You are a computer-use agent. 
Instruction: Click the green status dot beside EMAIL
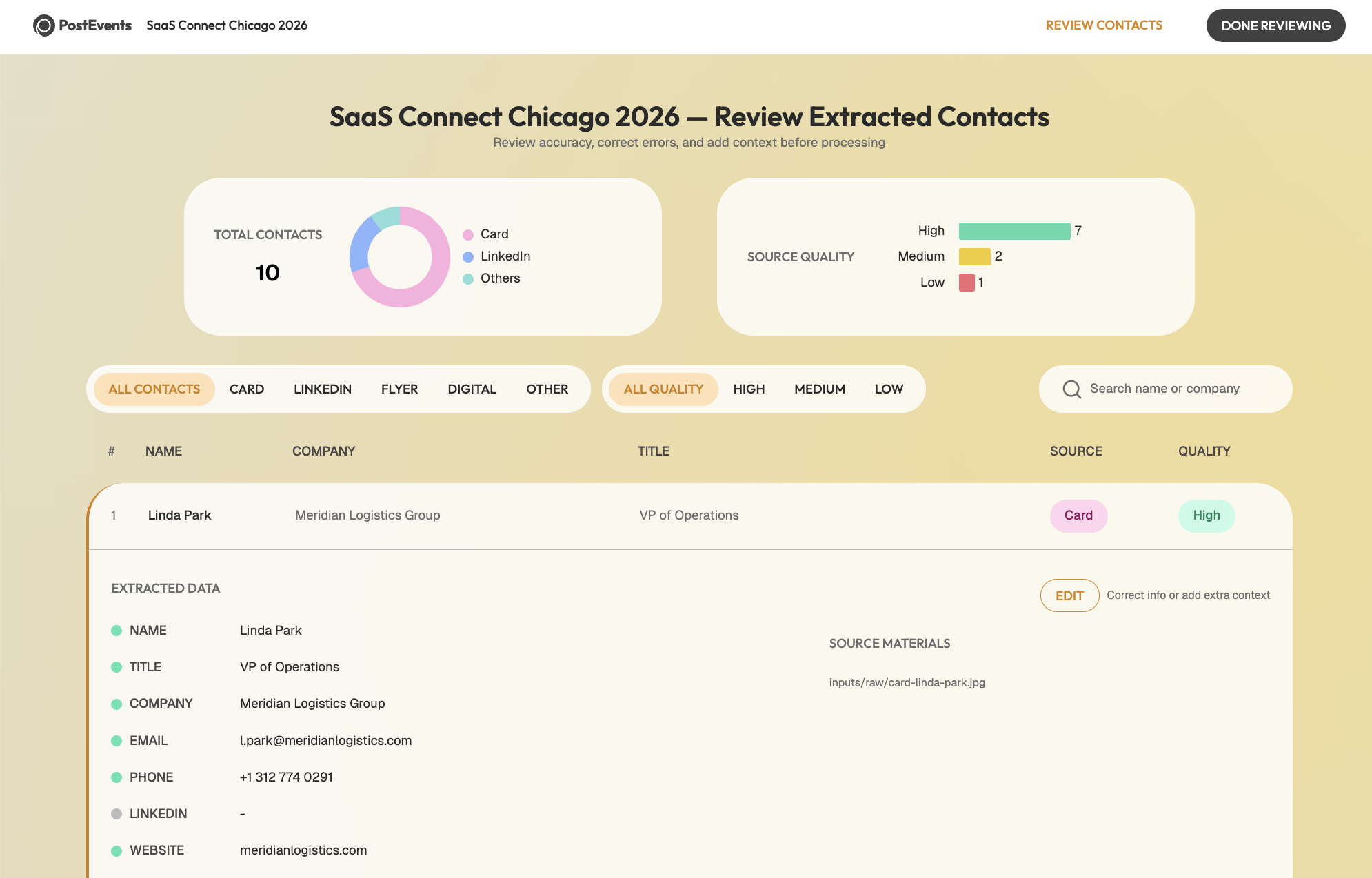pos(117,741)
